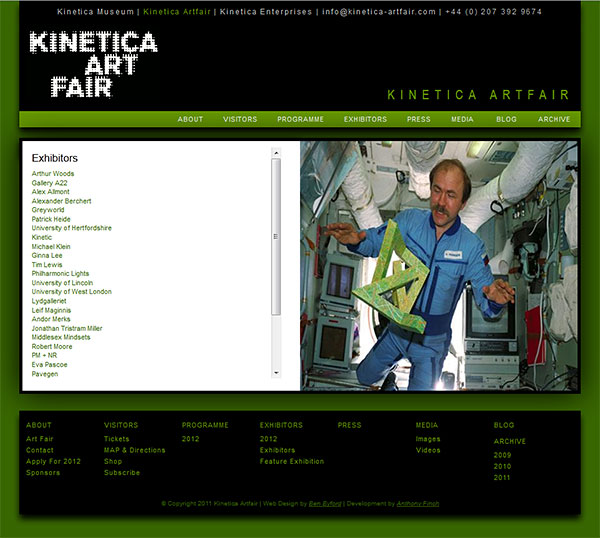
Task: Click the astronaut sculpture photo
Action: coord(439,265)
